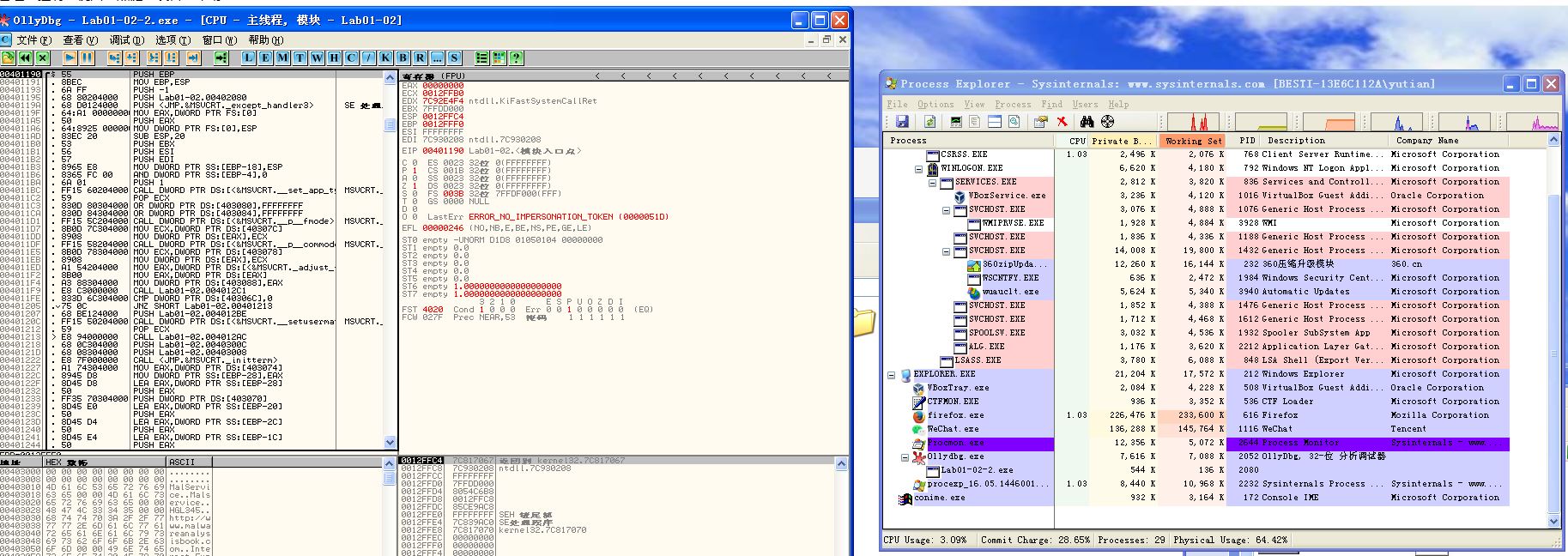Toggle Process Explorer process tree view icon

click(x=975, y=121)
